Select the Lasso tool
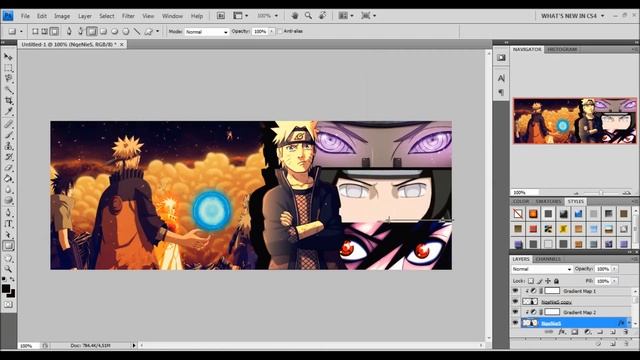Image resolution: width=640 pixels, height=360 pixels. [8, 78]
